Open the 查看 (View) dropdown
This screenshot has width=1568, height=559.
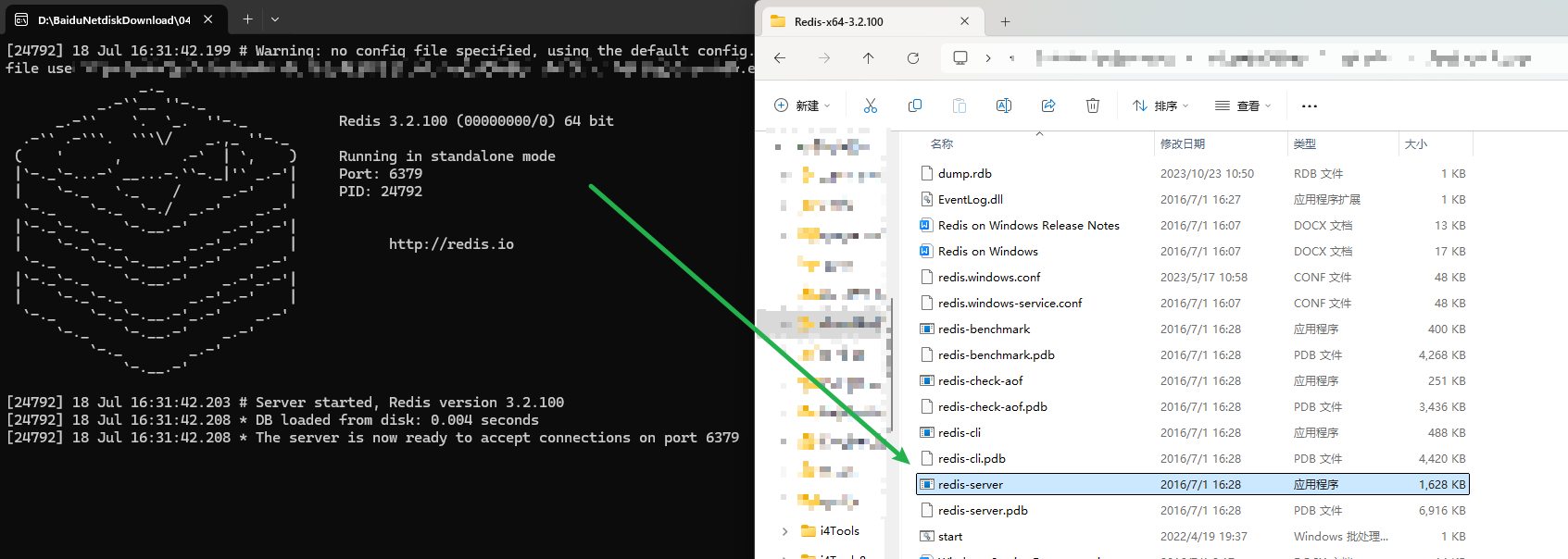[1242, 106]
